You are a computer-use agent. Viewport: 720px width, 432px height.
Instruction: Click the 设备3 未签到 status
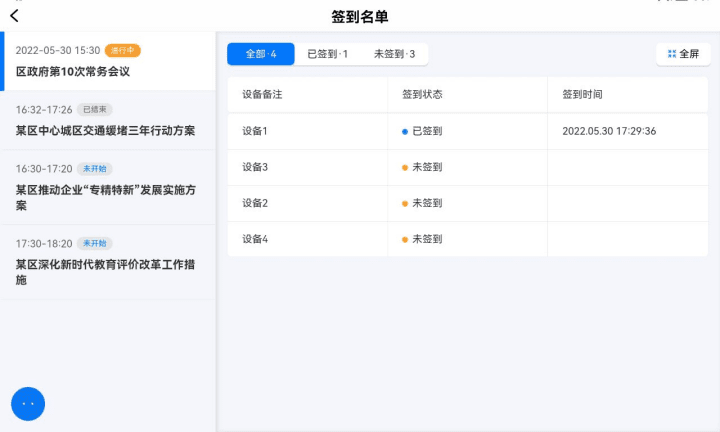[x=422, y=167]
